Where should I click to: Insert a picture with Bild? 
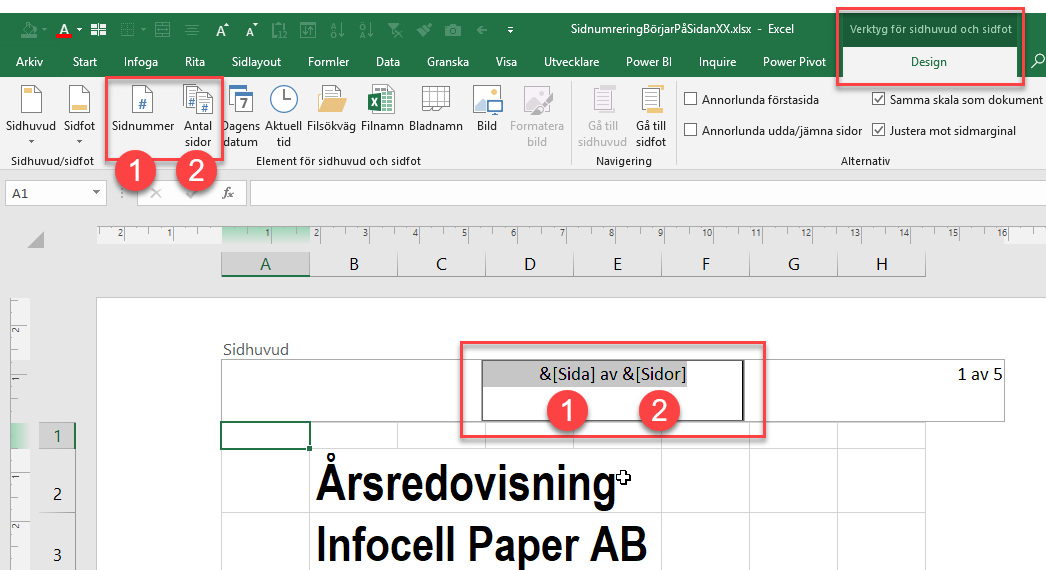tap(487, 108)
